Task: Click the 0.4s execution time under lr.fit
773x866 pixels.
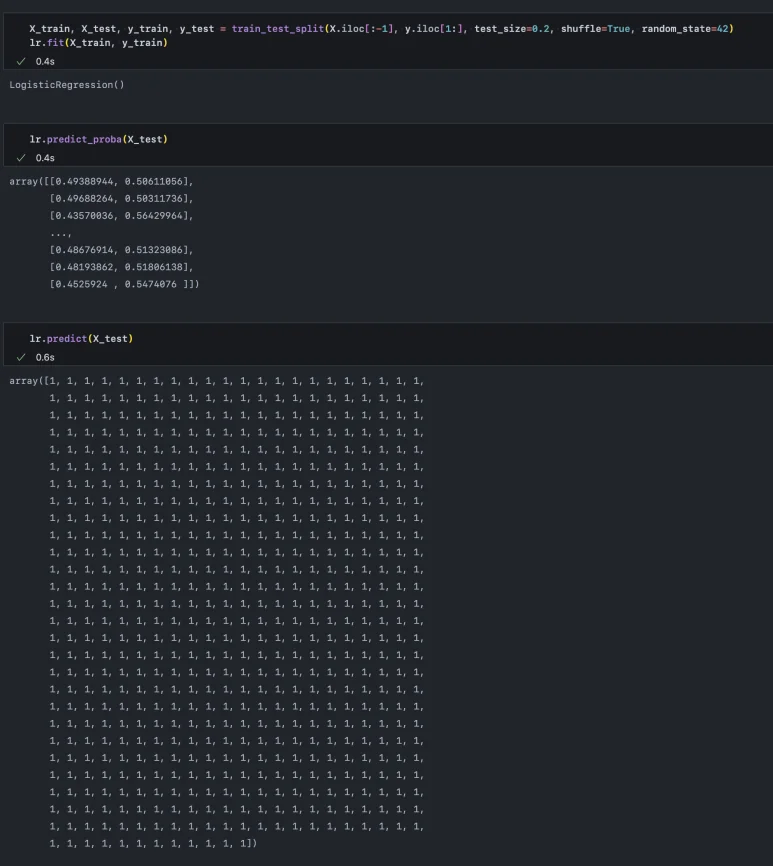Action: pos(45,61)
